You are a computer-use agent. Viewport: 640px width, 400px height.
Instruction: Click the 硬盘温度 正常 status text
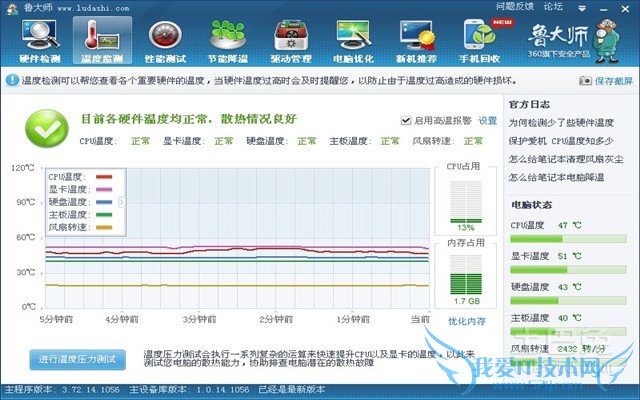click(x=307, y=141)
